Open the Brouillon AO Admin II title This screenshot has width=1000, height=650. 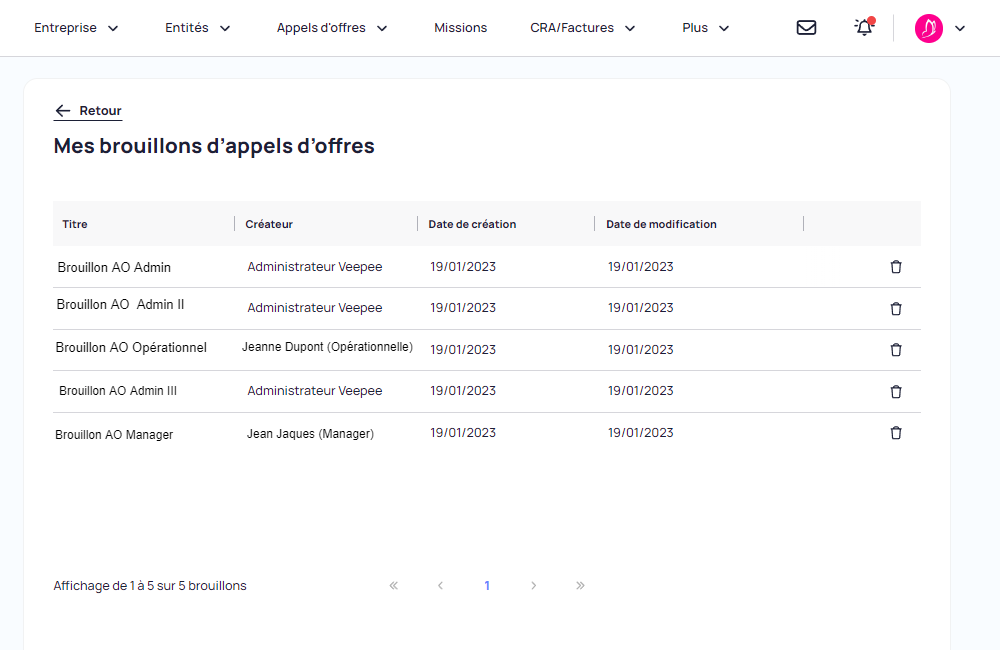(121, 304)
